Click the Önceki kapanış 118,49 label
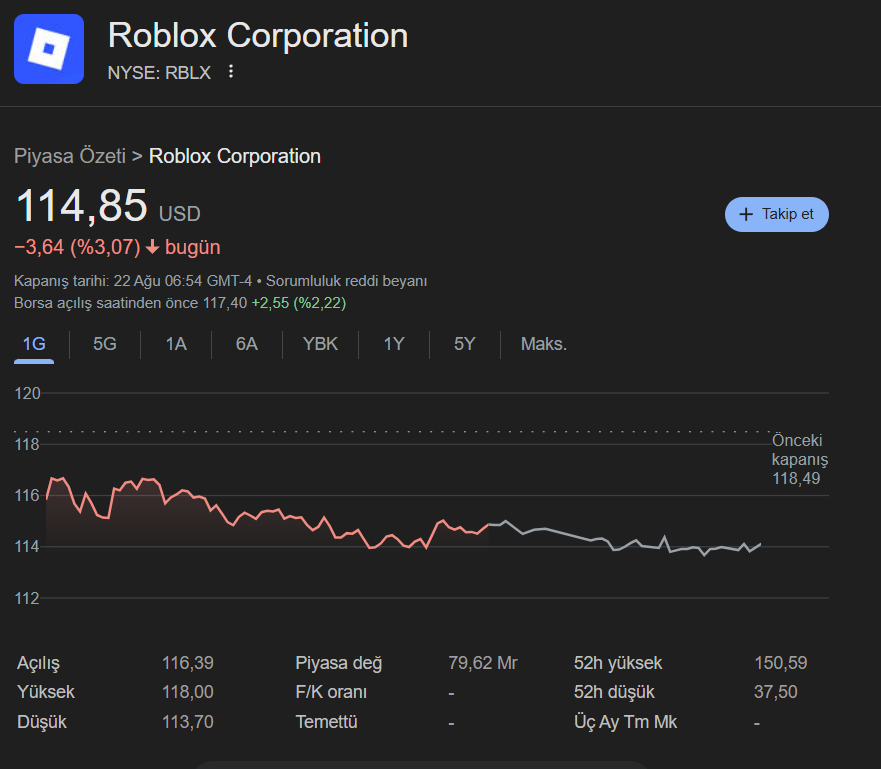Image resolution: width=881 pixels, height=769 pixels. pyautogui.click(x=800, y=459)
